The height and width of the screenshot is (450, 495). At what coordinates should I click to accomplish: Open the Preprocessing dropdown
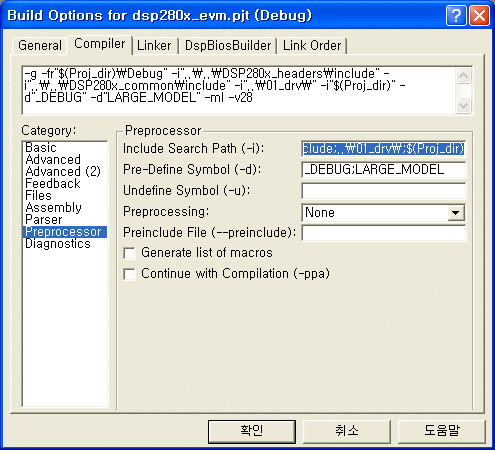[x=456, y=212]
